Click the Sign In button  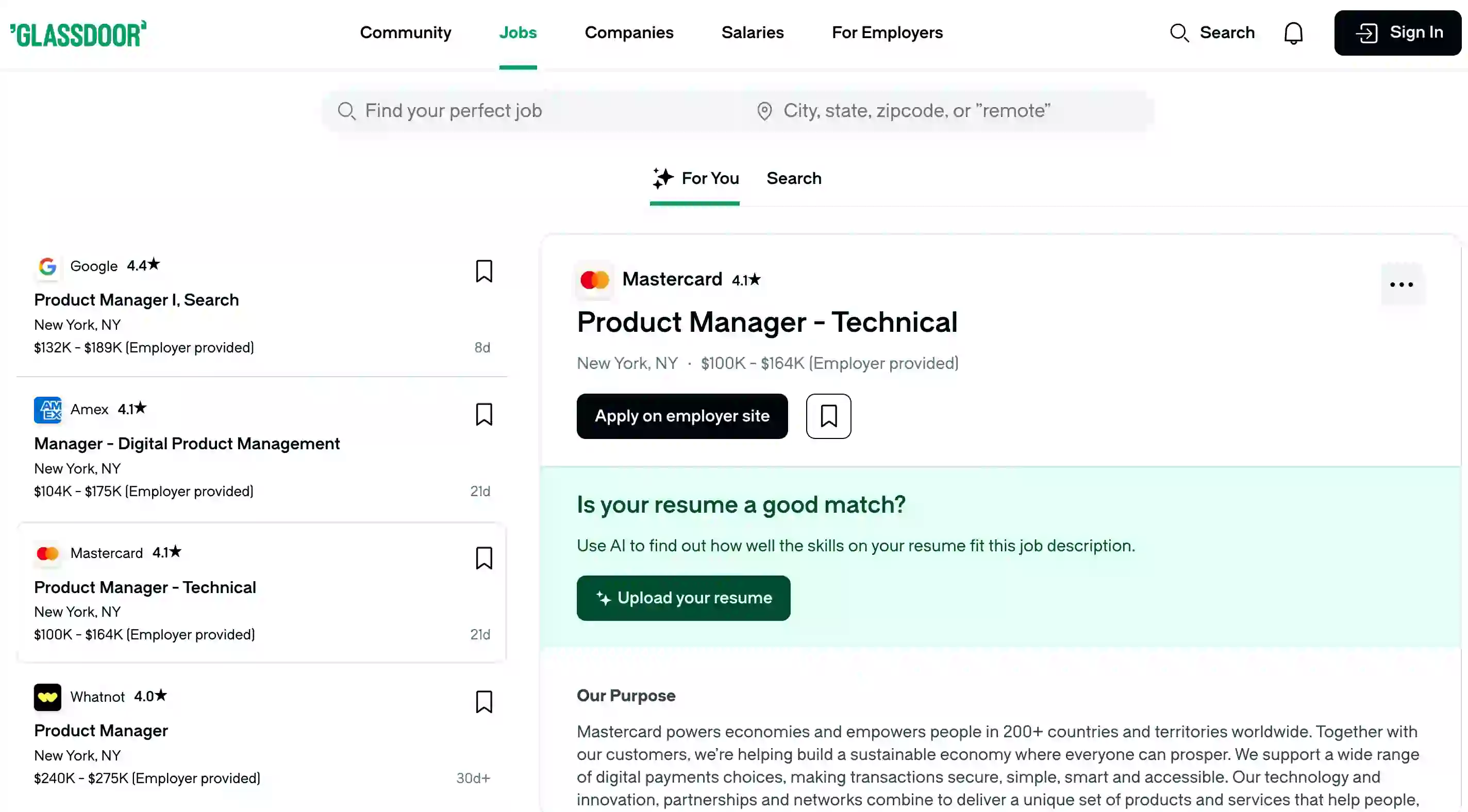[1397, 32]
